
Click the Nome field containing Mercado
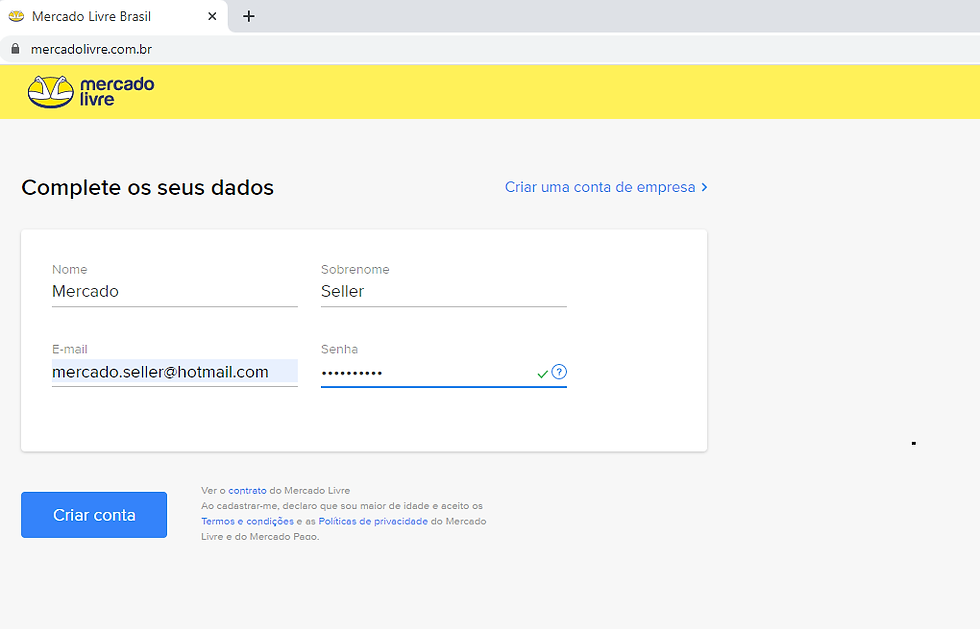click(174, 291)
